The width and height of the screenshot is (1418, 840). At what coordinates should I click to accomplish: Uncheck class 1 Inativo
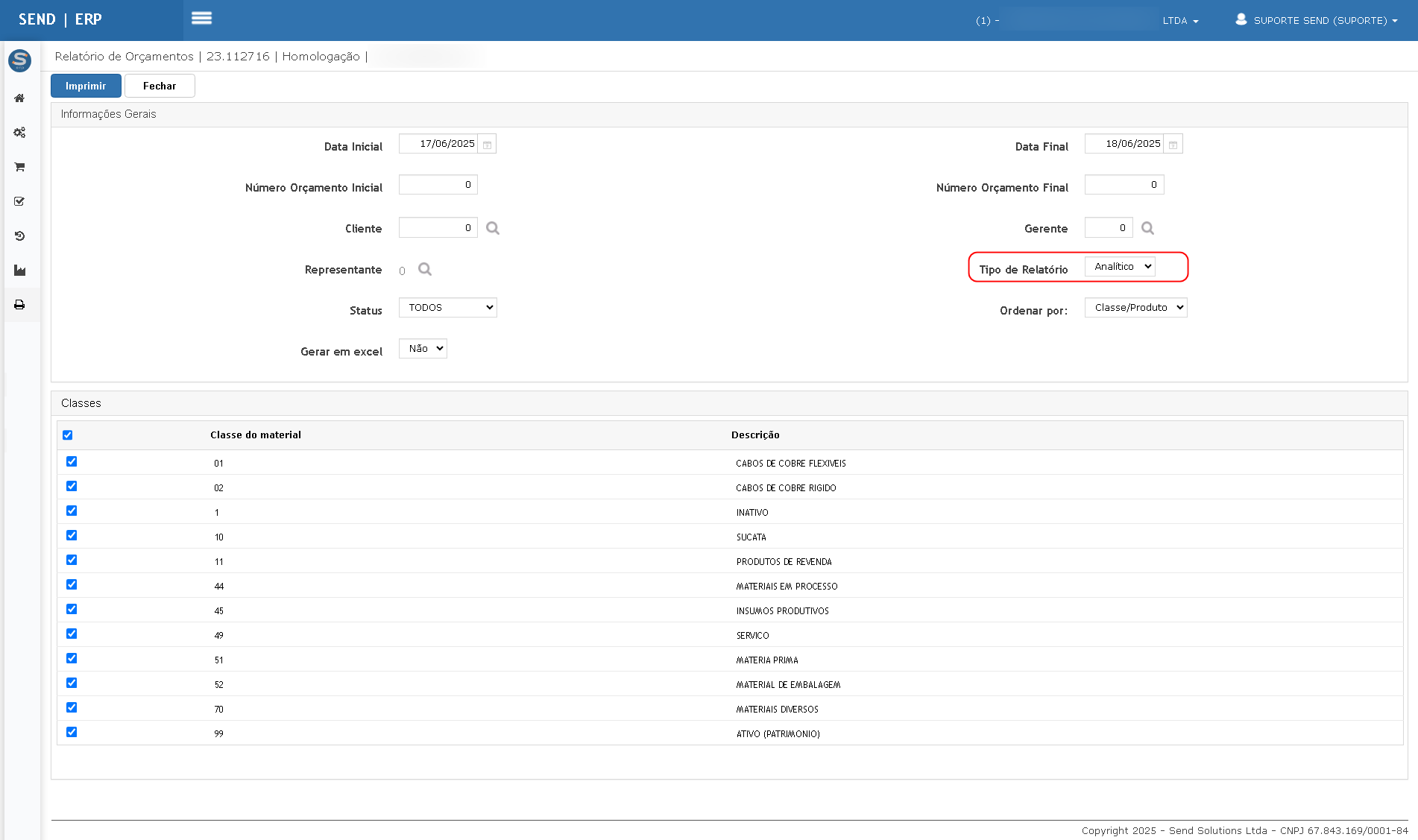(x=72, y=511)
